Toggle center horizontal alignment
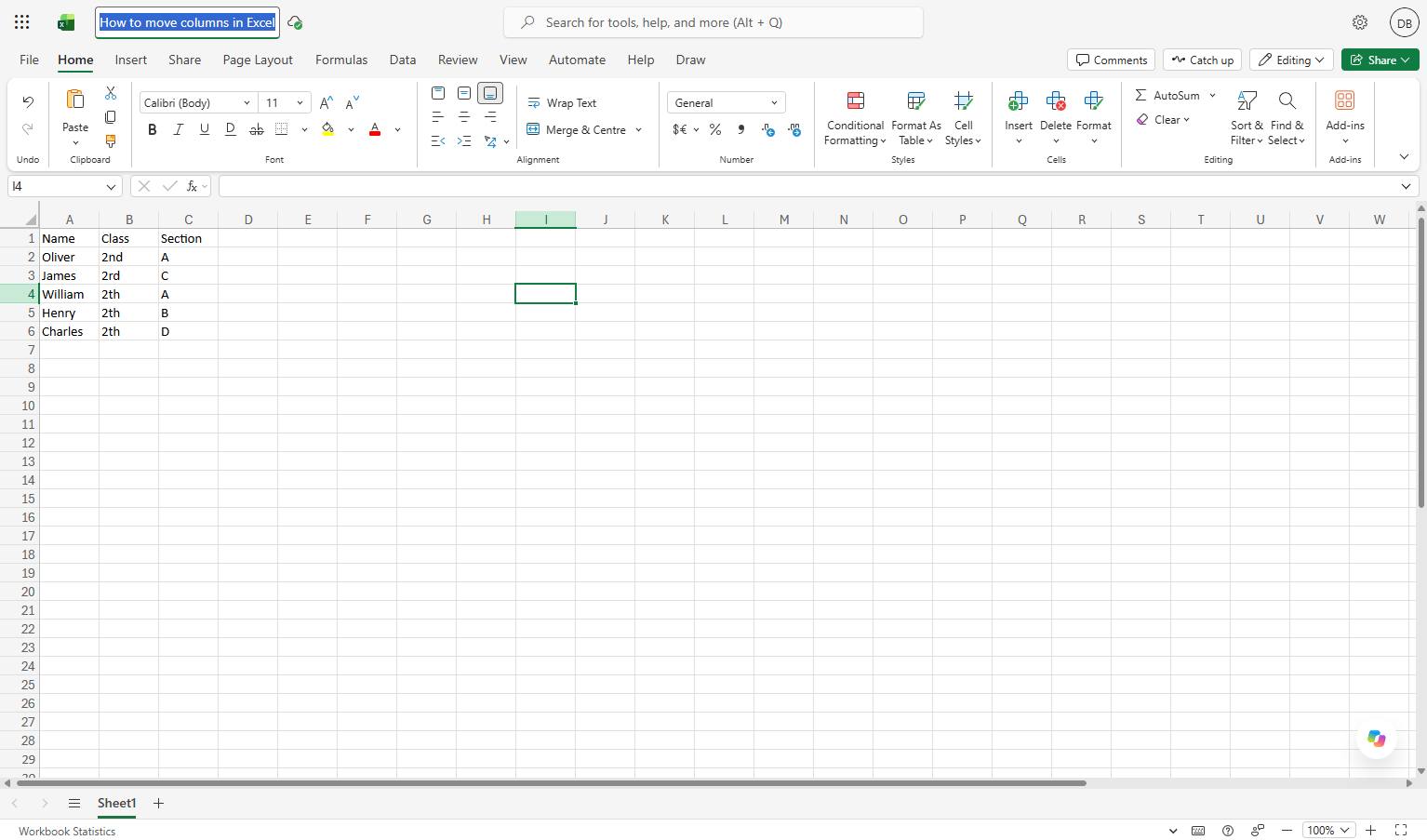 click(464, 117)
